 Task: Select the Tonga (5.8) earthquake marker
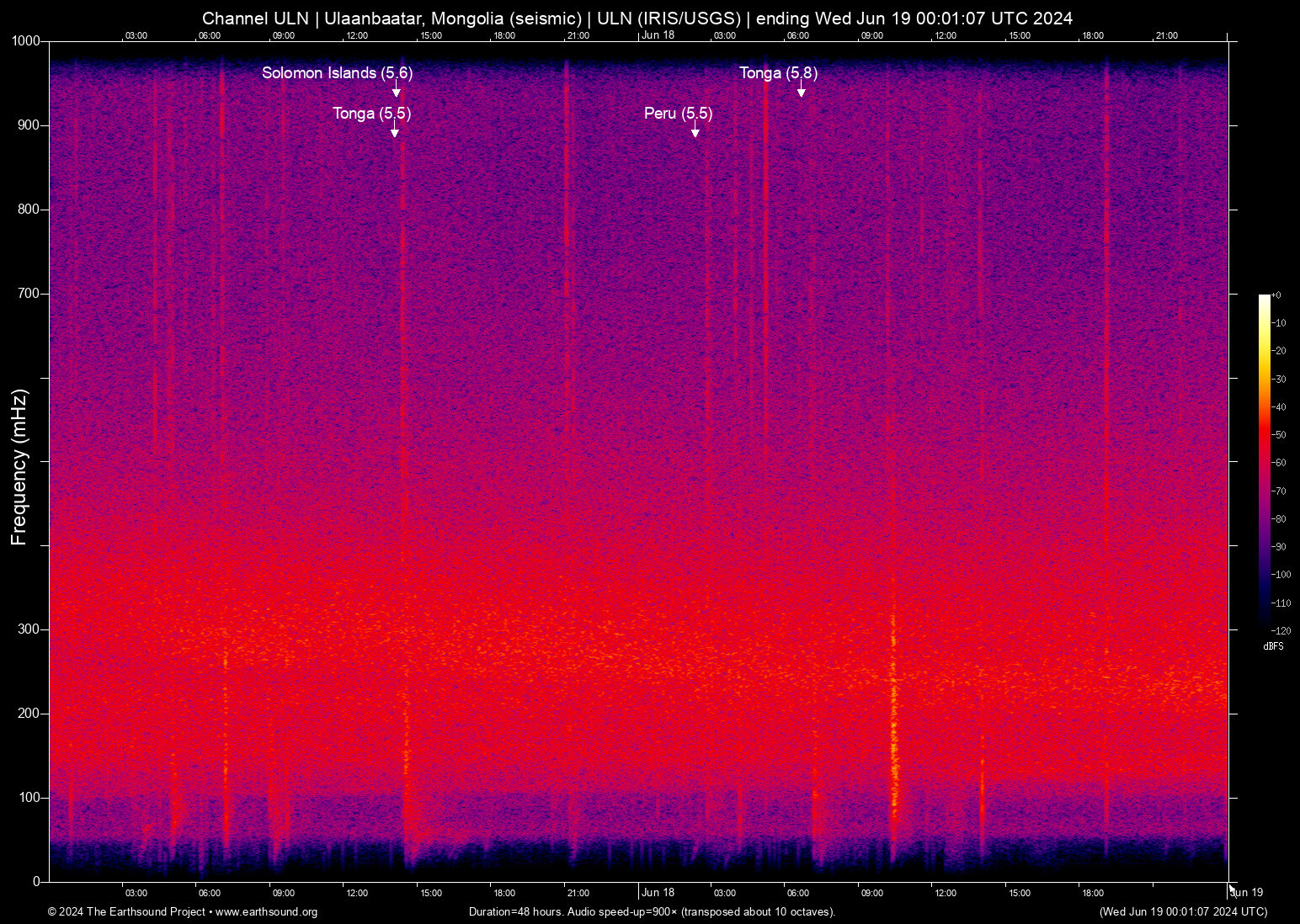click(801, 91)
